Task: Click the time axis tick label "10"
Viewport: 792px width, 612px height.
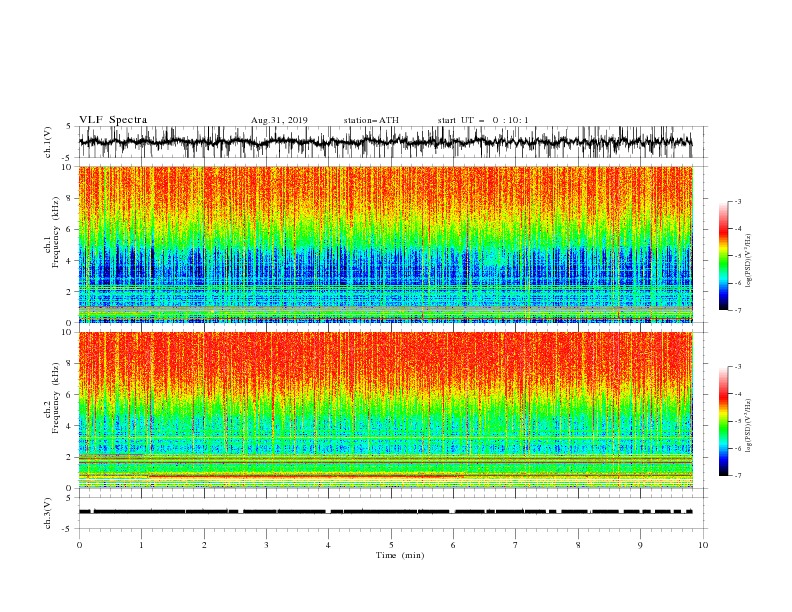Action: click(703, 545)
